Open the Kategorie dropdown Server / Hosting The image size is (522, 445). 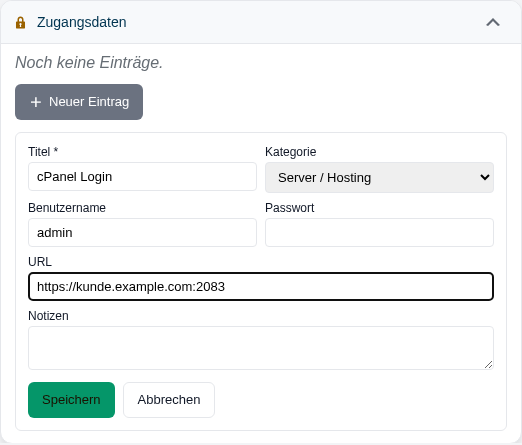pyautogui.click(x=379, y=177)
